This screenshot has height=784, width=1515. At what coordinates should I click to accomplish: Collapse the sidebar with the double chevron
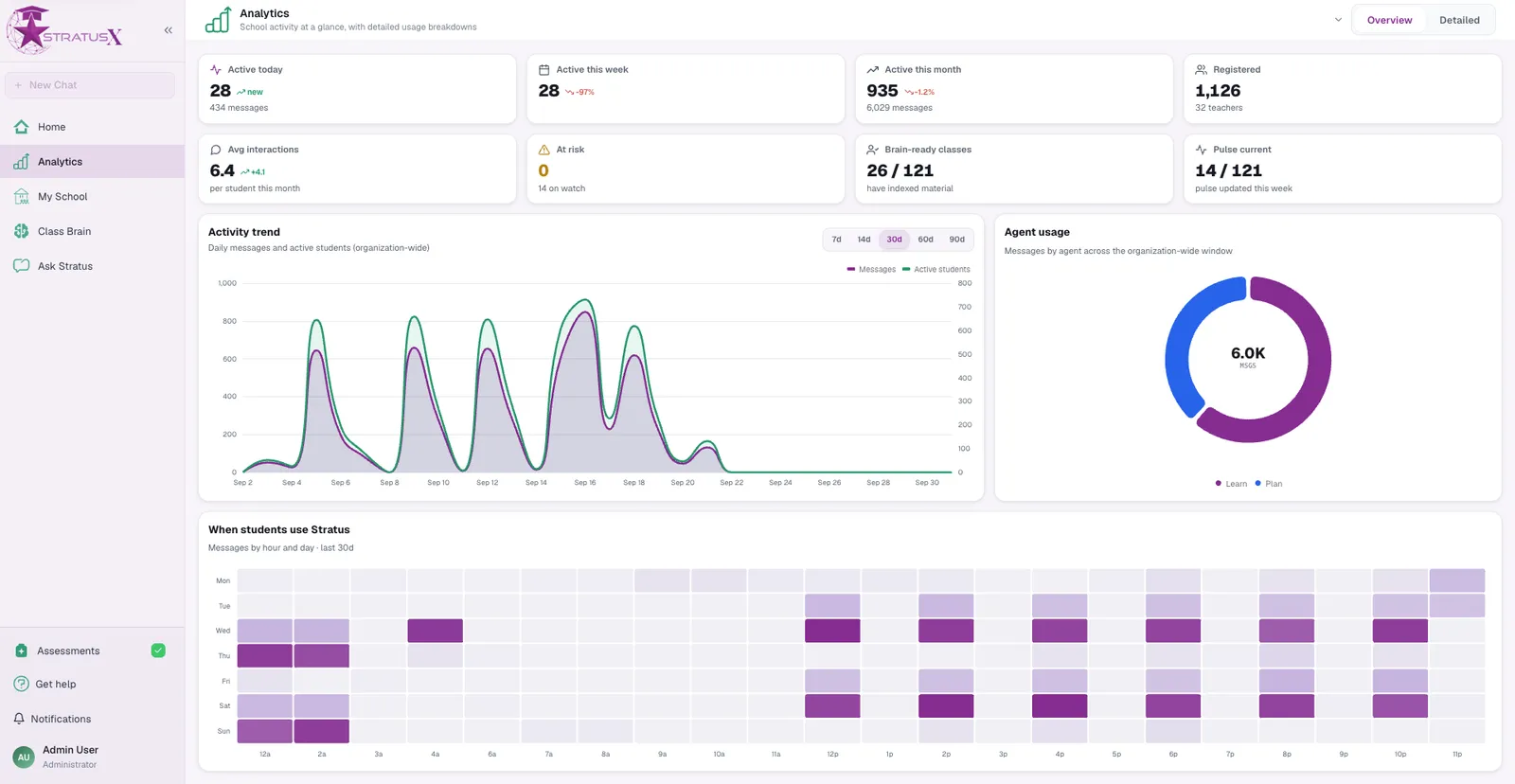pyautogui.click(x=168, y=30)
